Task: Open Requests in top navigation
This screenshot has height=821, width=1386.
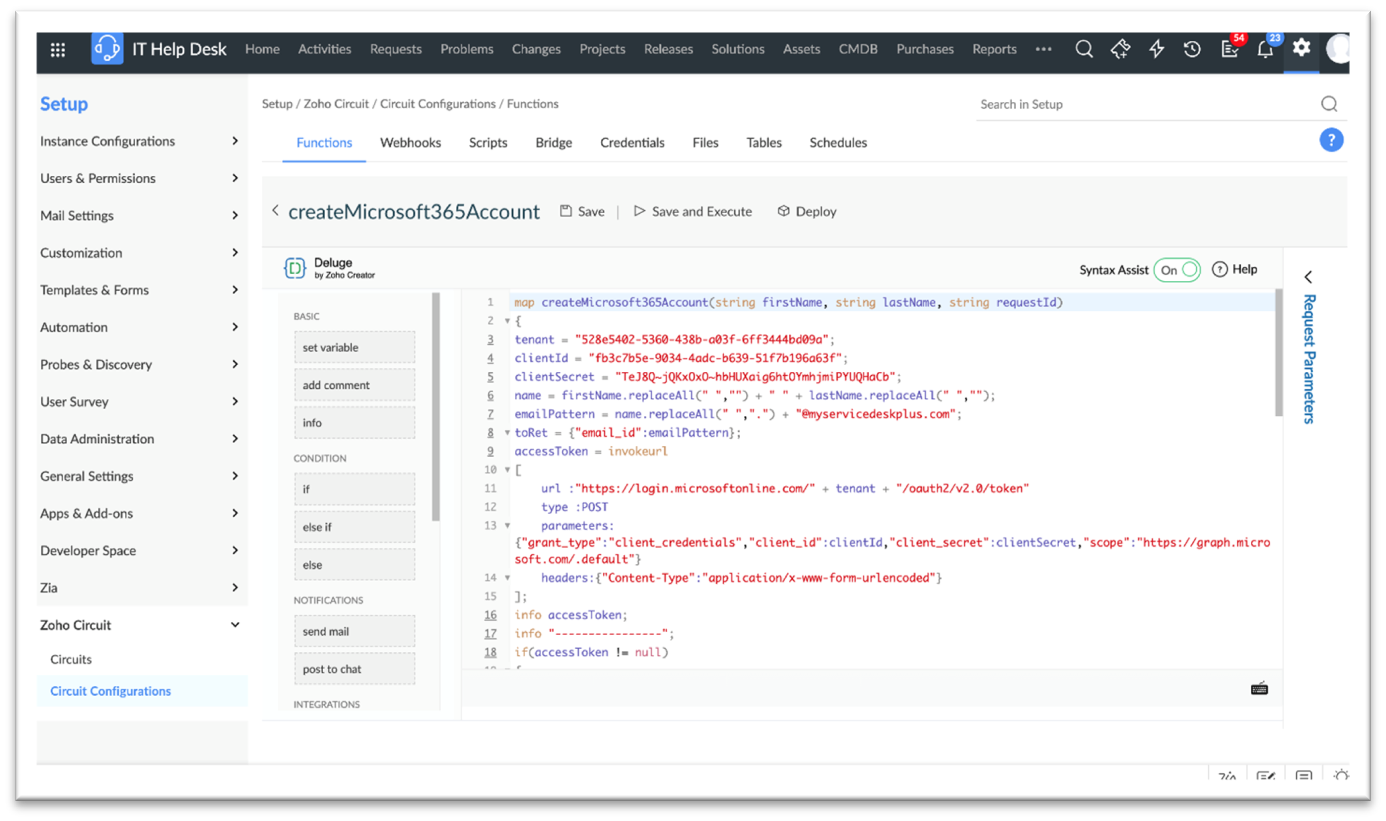Action: click(x=396, y=49)
